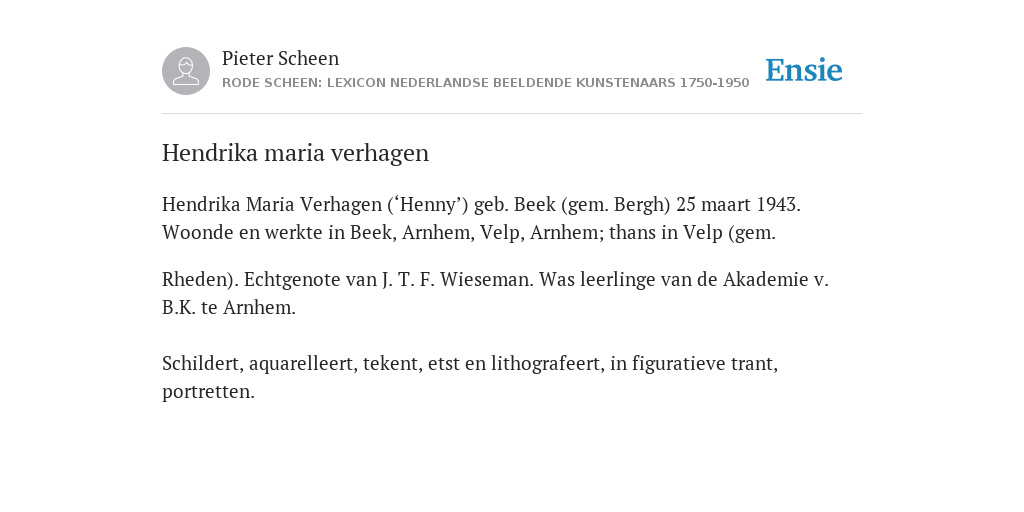Click the grey author avatar icon
1024x512 pixels.
coord(186,71)
